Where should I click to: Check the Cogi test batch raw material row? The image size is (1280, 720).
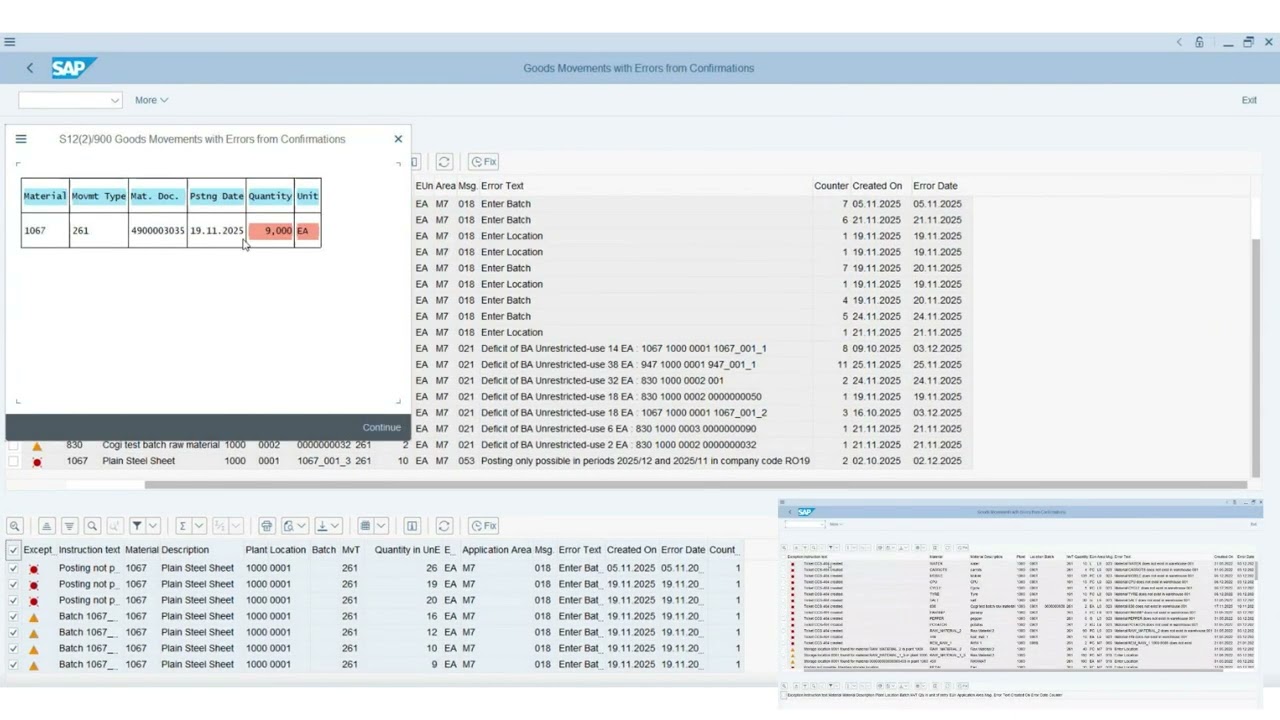[13, 445]
